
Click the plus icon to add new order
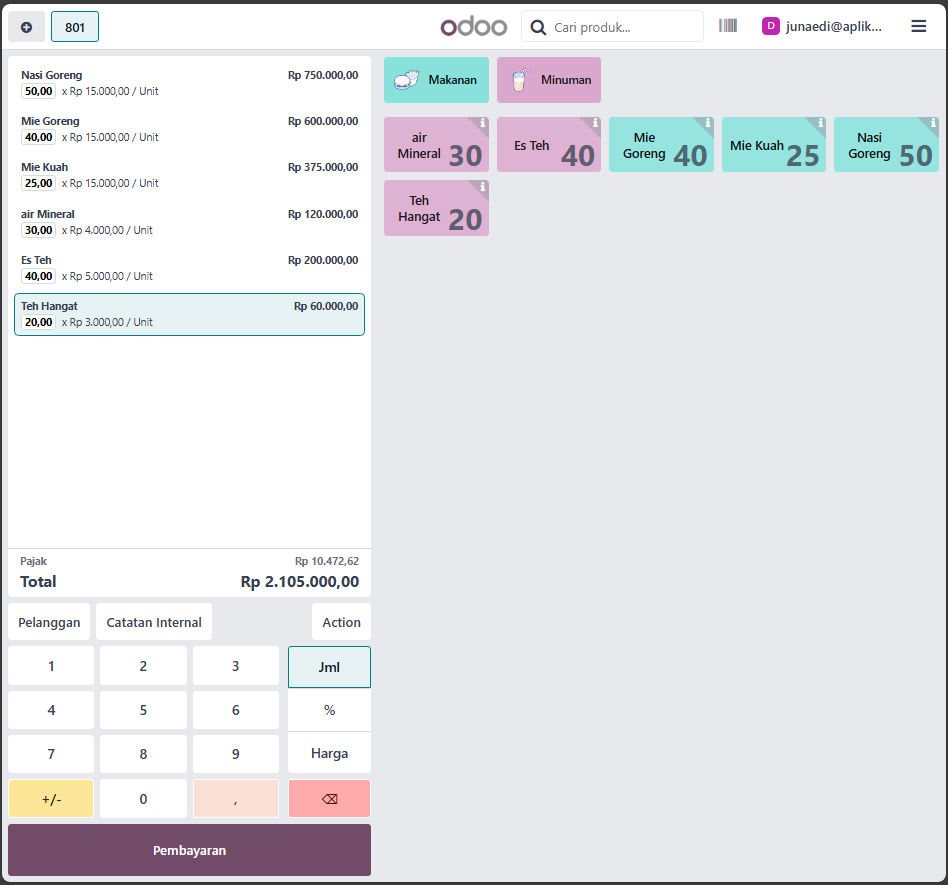[26, 27]
